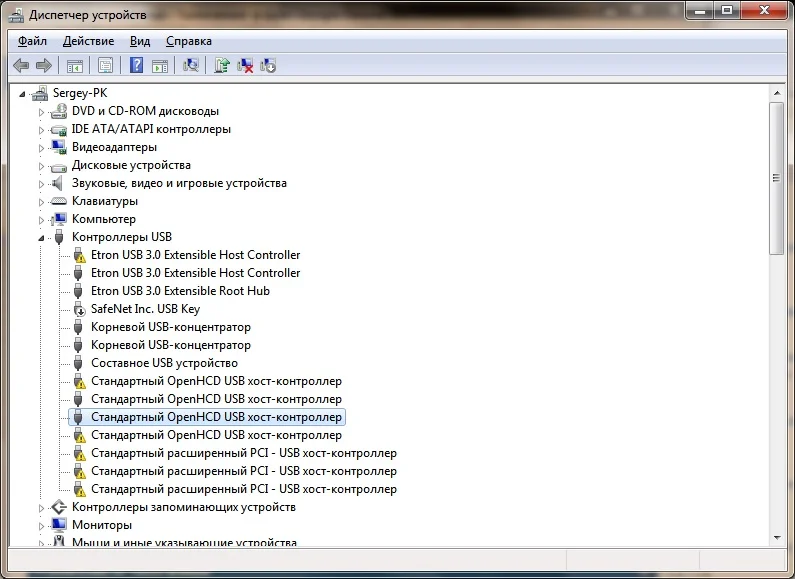Toggle the console tree show/hide toolbar icon
Screen dimensions: 795x579
(x=75, y=65)
